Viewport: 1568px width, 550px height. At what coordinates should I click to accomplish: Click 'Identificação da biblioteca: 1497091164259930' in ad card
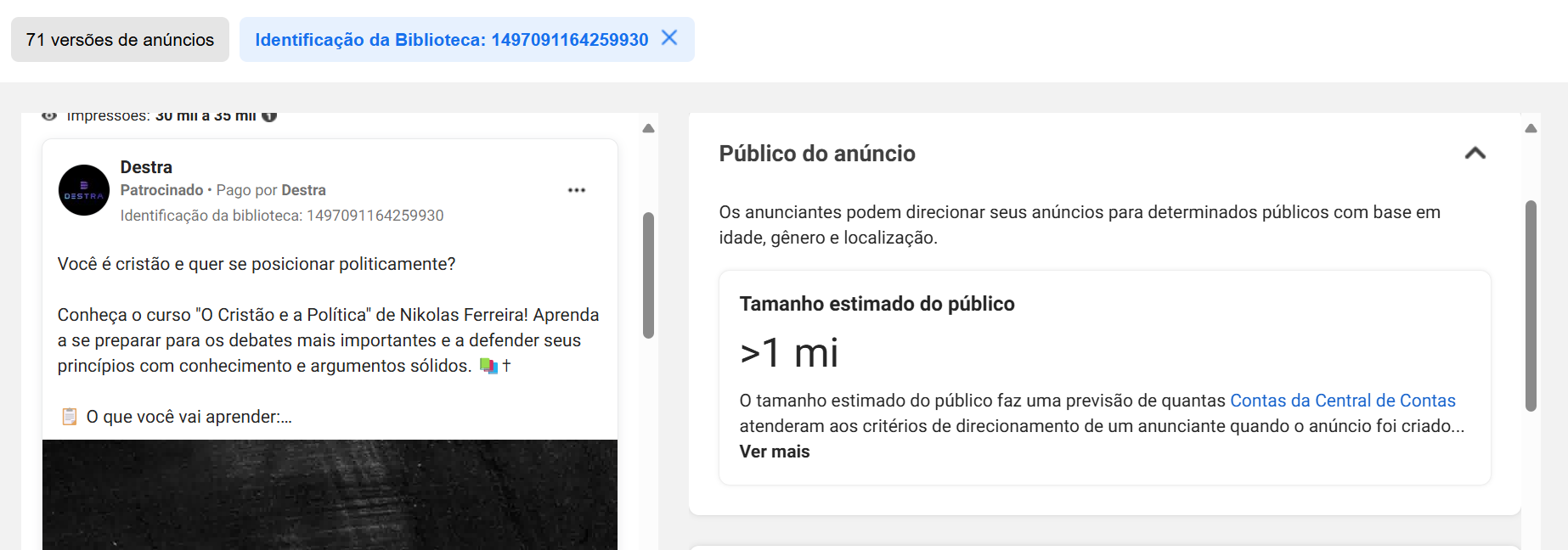(282, 216)
